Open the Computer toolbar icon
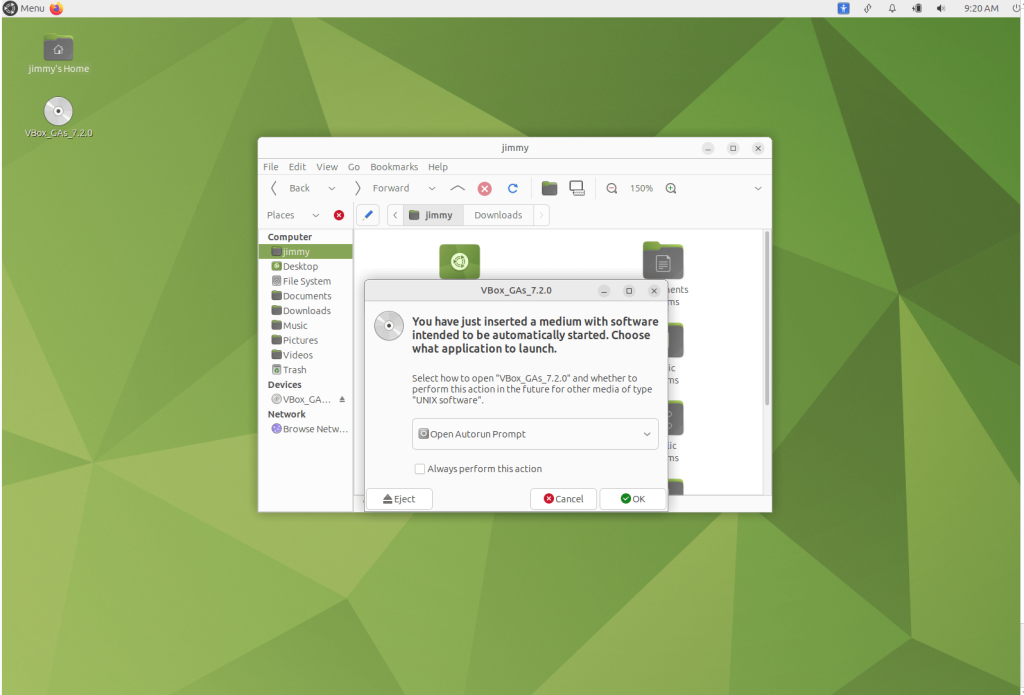The width and height of the screenshot is (1024, 695). click(x=577, y=188)
